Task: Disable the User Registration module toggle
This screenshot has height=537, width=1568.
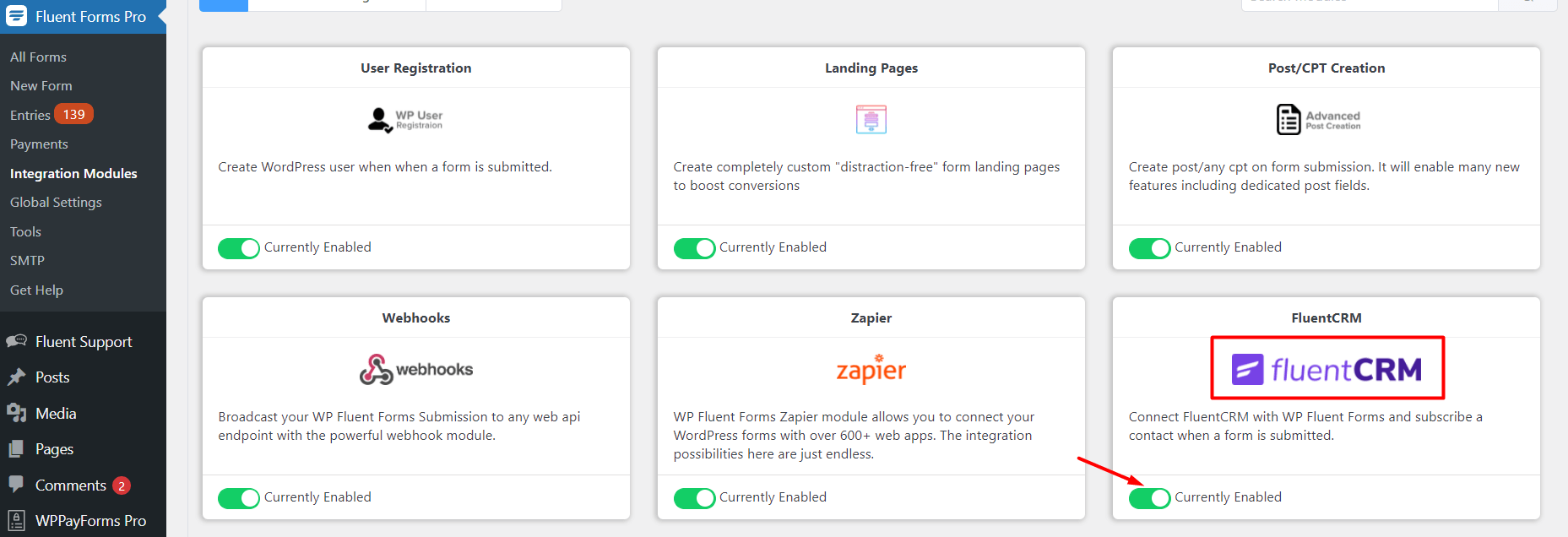Action: [238, 247]
